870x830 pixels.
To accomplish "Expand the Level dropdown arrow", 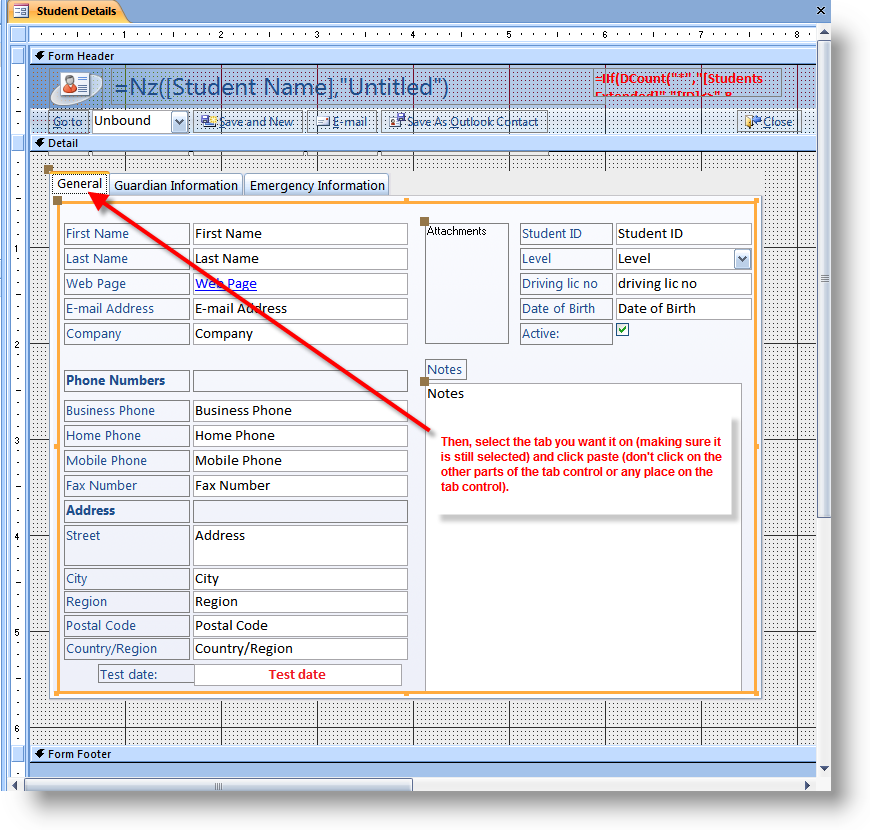I will click(742, 259).
